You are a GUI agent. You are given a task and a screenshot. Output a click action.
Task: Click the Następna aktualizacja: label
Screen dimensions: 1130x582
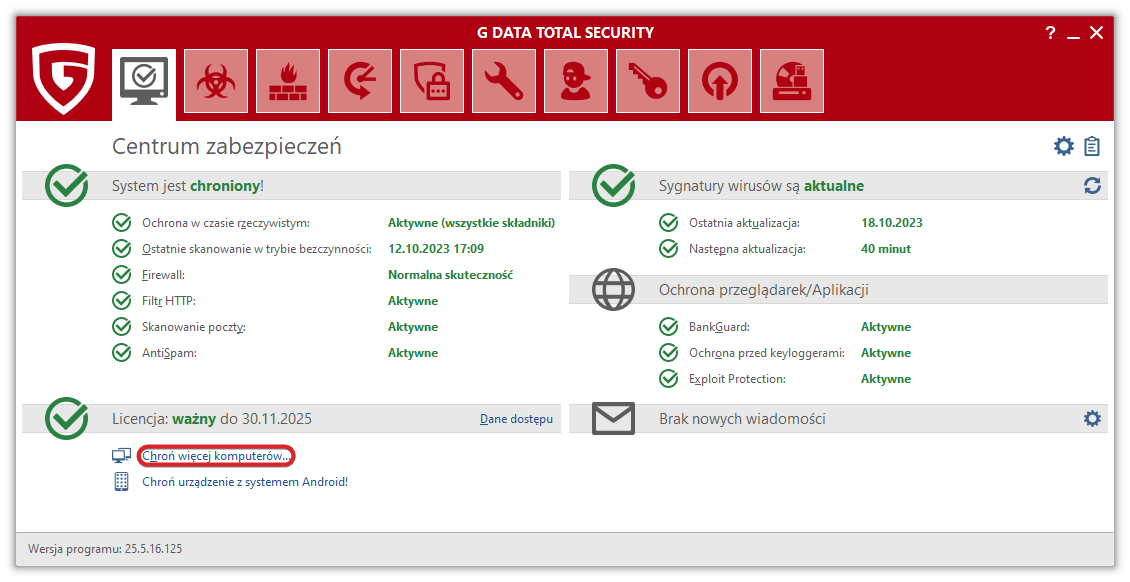pyautogui.click(x=747, y=249)
